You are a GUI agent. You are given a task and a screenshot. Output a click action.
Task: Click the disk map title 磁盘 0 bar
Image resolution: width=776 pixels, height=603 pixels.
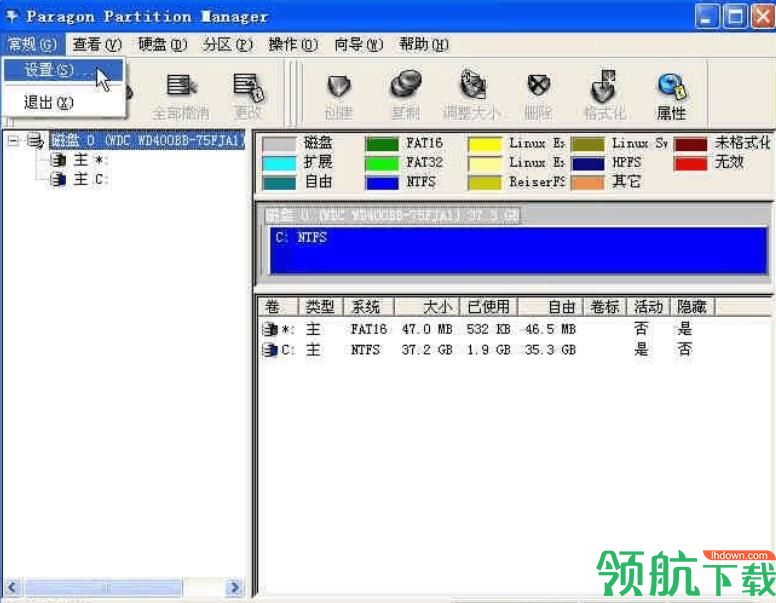[x=392, y=215]
